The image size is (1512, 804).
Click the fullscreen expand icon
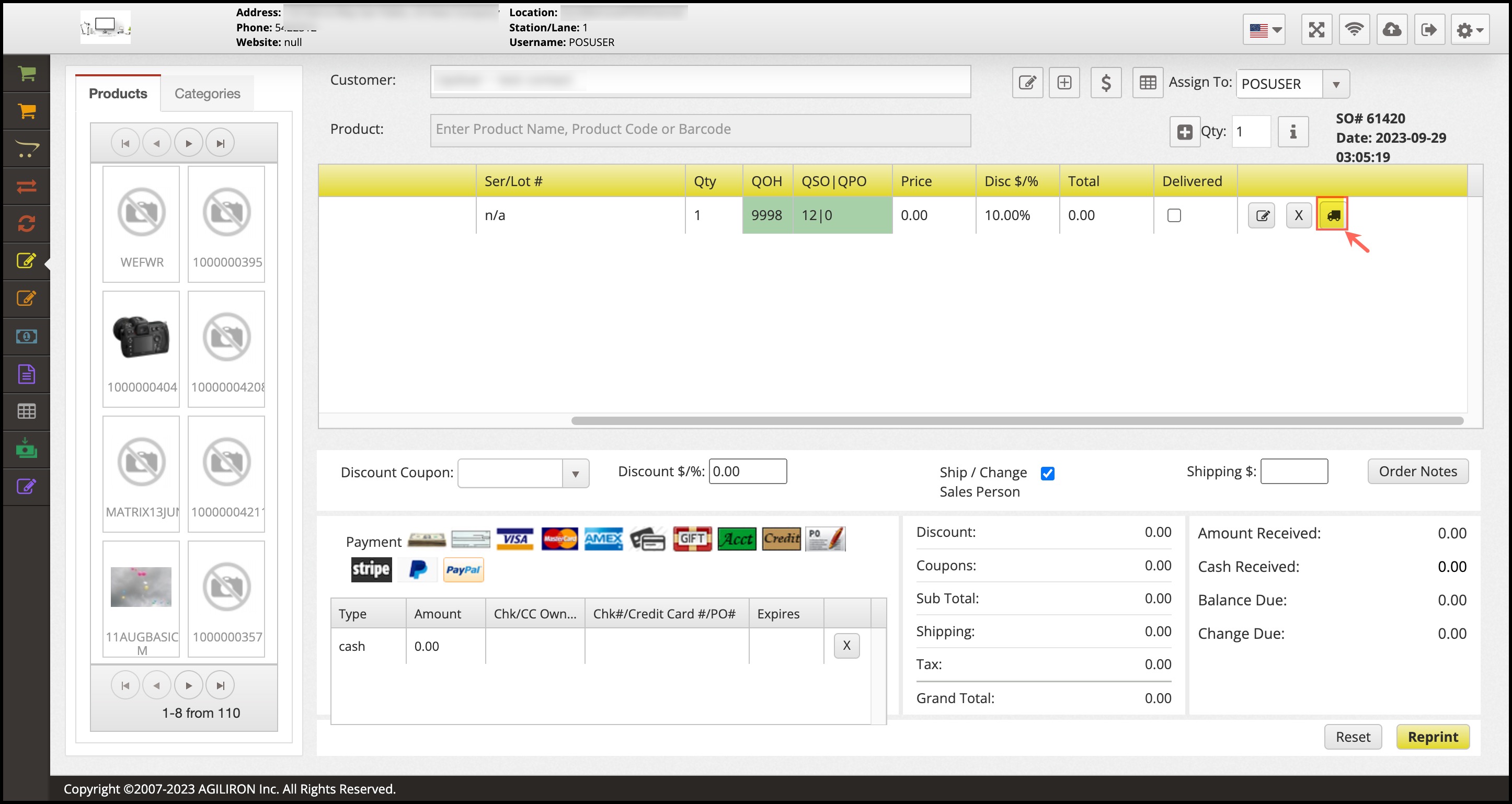(x=1316, y=30)
